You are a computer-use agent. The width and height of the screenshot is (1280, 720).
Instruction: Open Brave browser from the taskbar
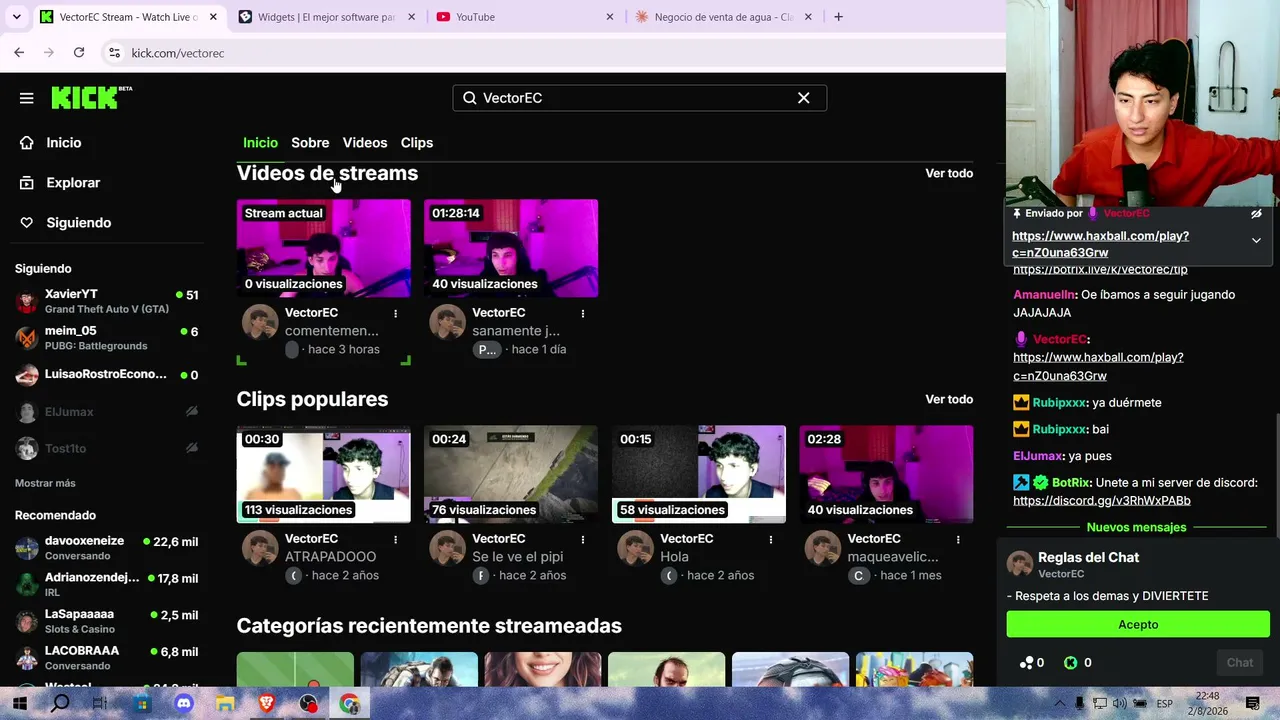(x=267, y=704)
